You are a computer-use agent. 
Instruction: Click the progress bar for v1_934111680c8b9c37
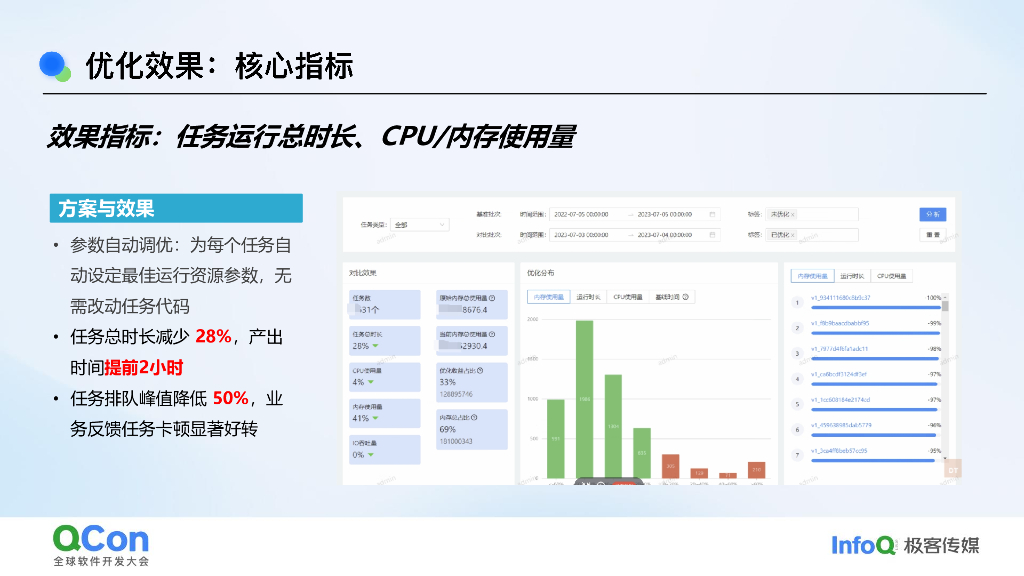(x=875, y=306)
